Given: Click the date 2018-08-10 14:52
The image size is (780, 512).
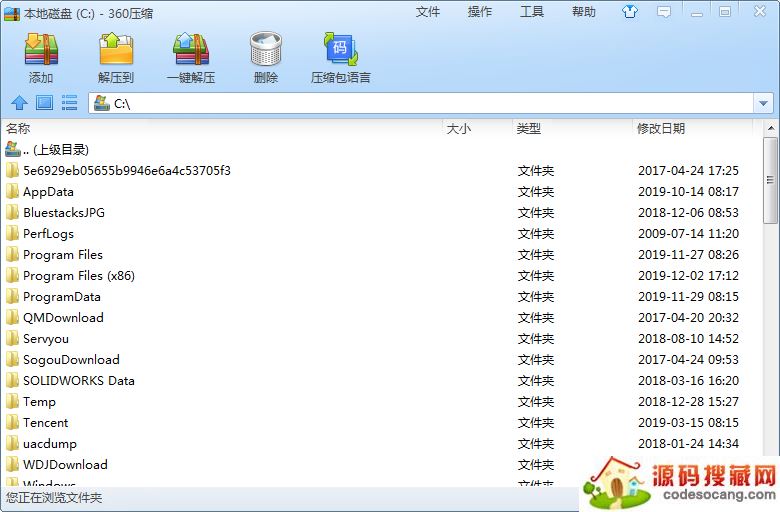Looking at the screenshot, I should (x=688, y=338).
